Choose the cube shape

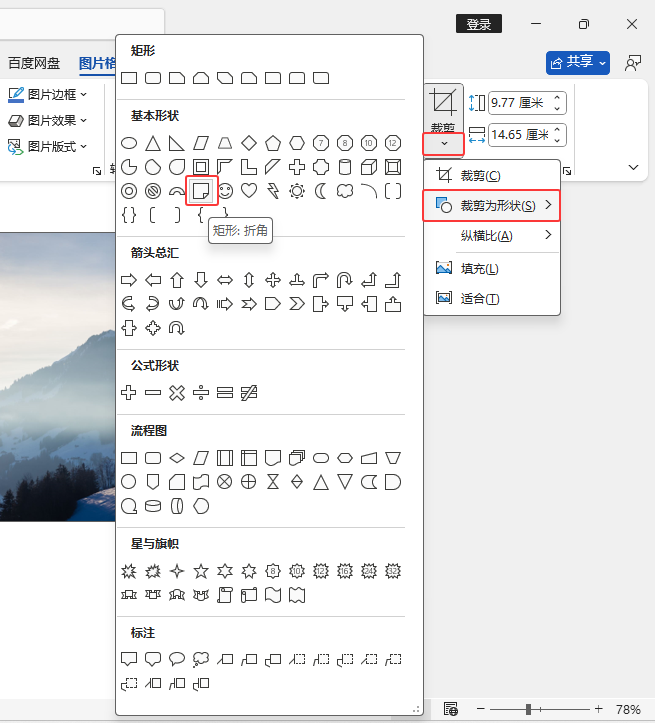pos(369,167)
